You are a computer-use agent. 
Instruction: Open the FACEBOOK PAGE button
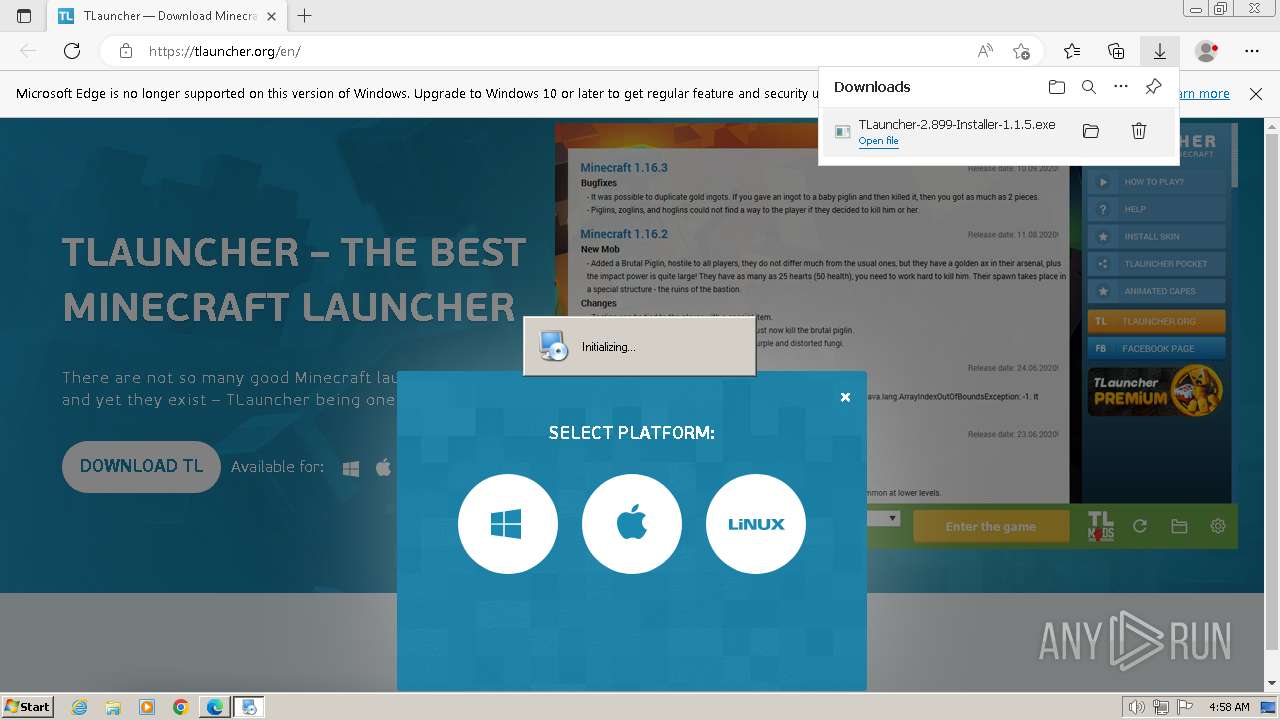coord(1156,349)
